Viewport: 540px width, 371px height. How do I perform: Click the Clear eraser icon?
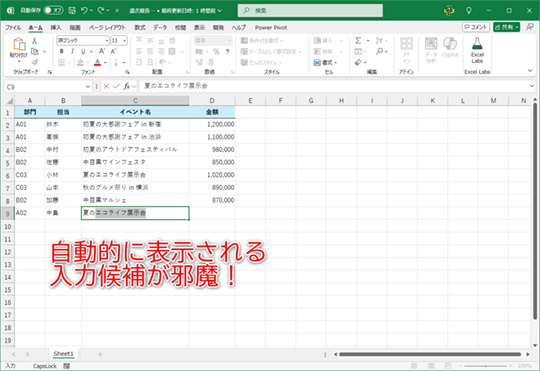pyautogui.click(x=358, y=62)
